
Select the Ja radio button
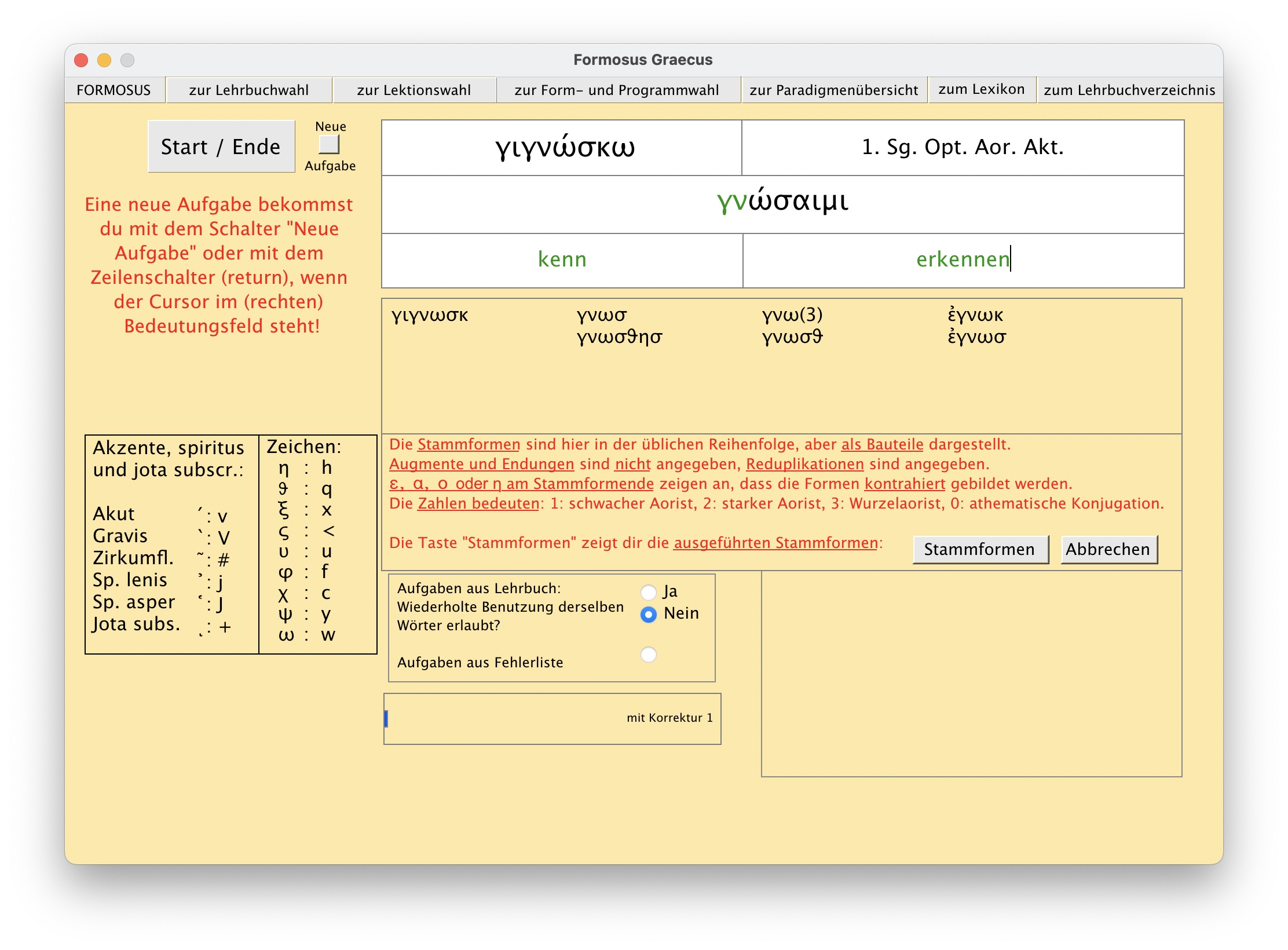click(x=649, y=591)
